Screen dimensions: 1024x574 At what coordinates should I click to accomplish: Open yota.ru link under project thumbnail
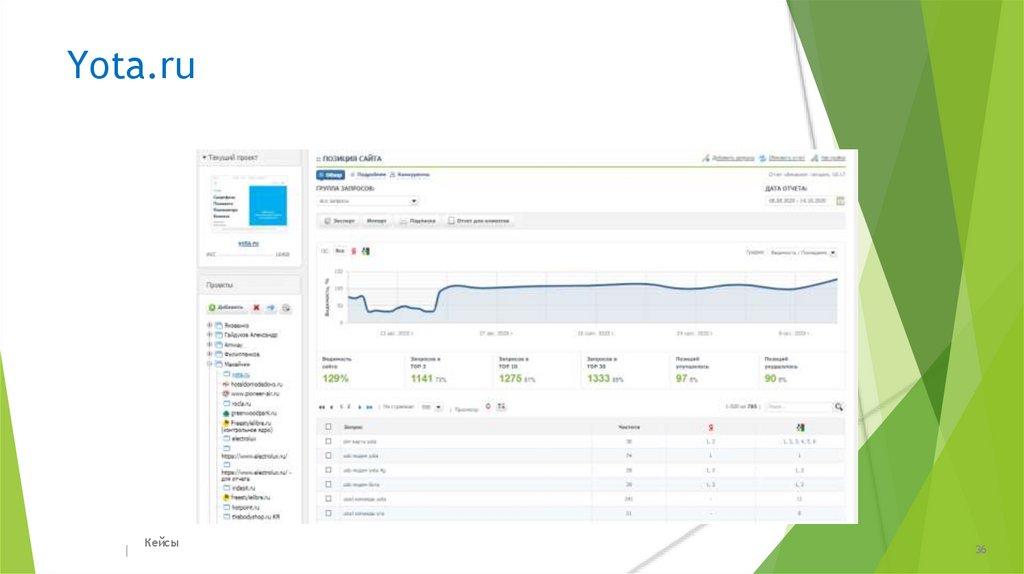(x=248, y=244)
